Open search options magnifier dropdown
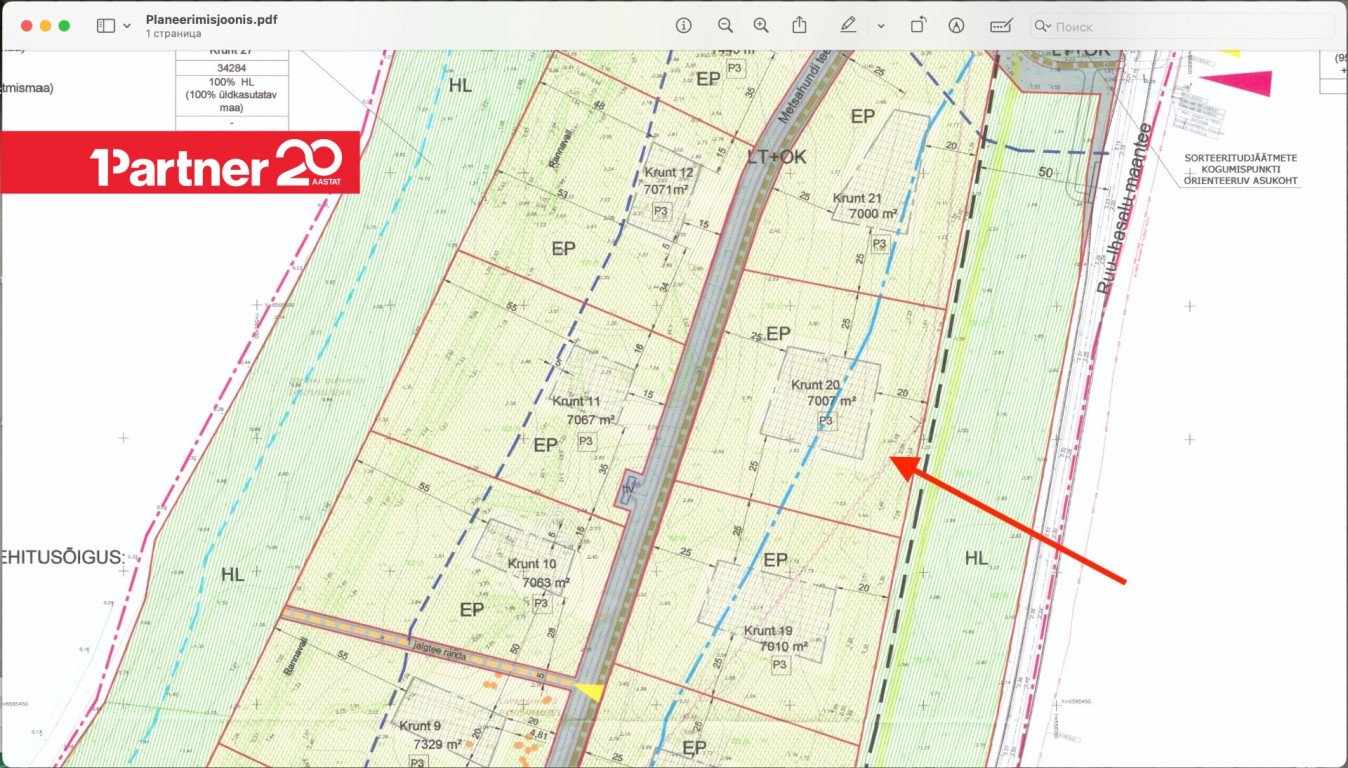Screen dimensions: 1348x768 tap(1043, 27)
